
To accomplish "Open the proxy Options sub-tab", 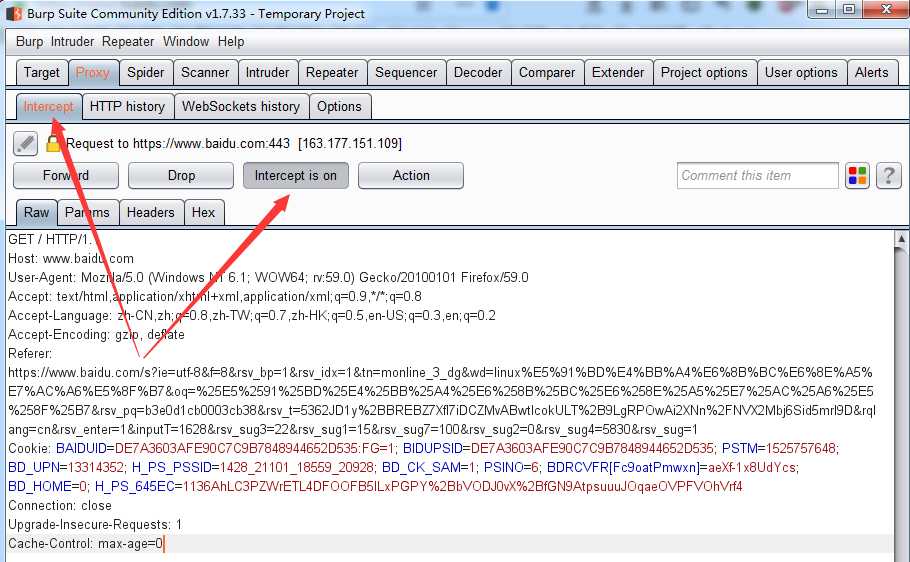I will pyautogui.click(x=339, y=107).
